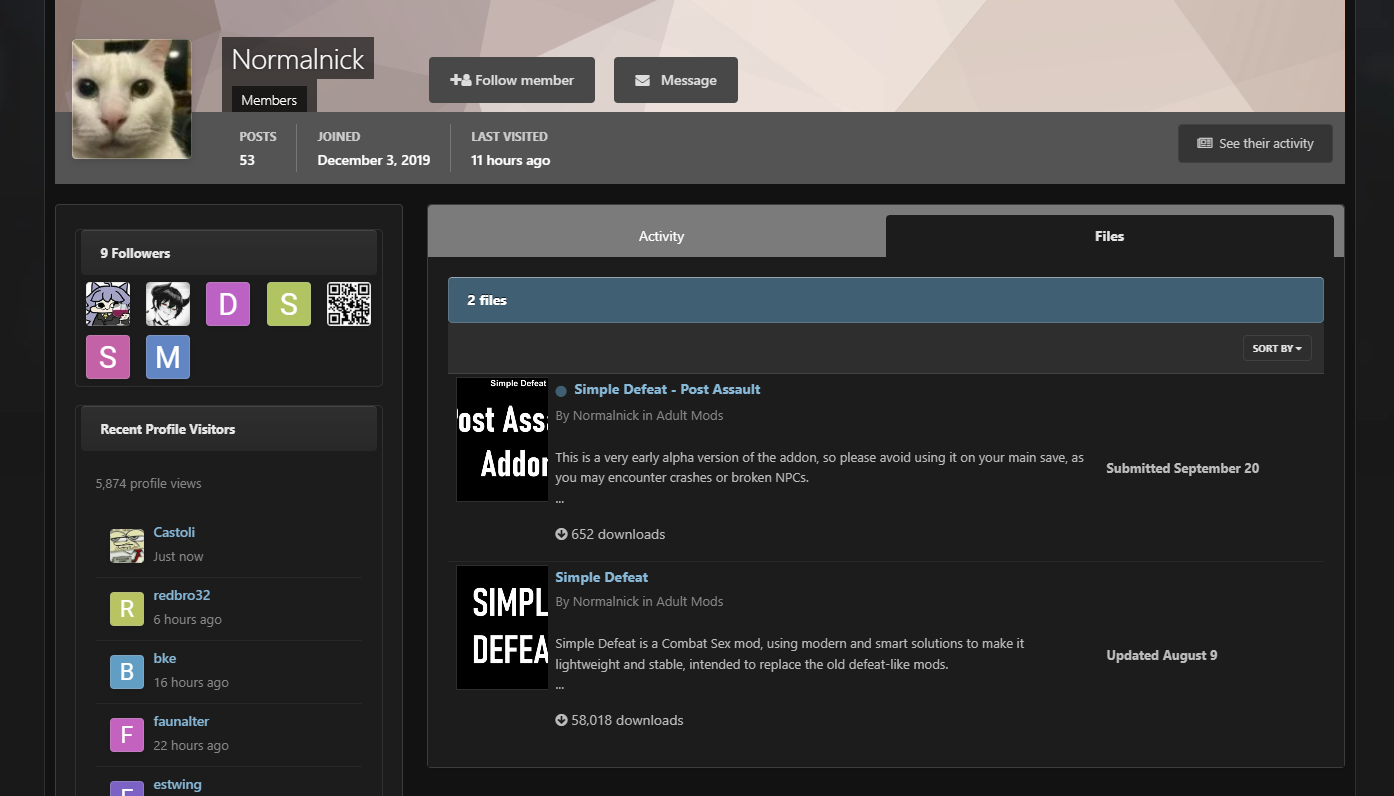Open the Adult Mods category

click(x=697, y=415)
